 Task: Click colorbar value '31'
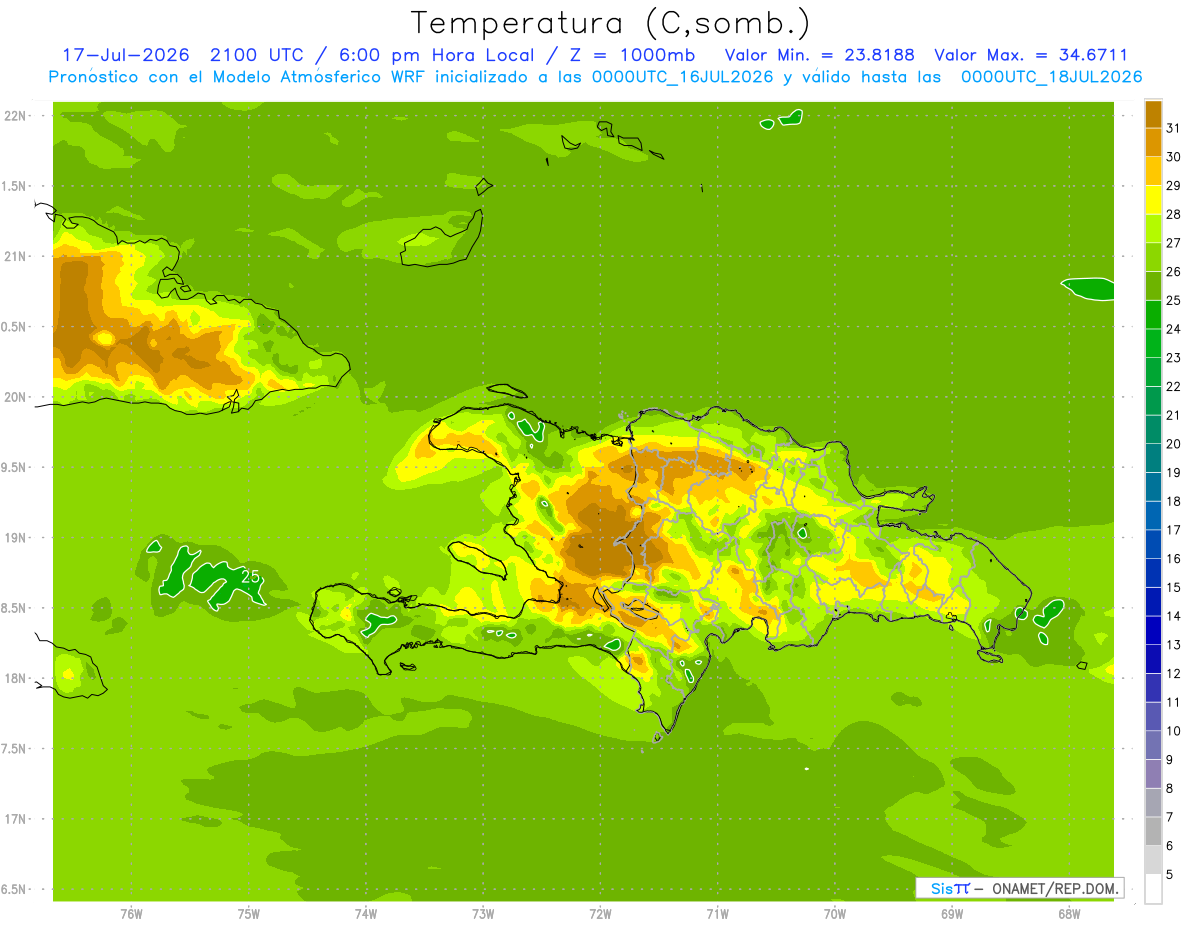[x=1174, y=127]
